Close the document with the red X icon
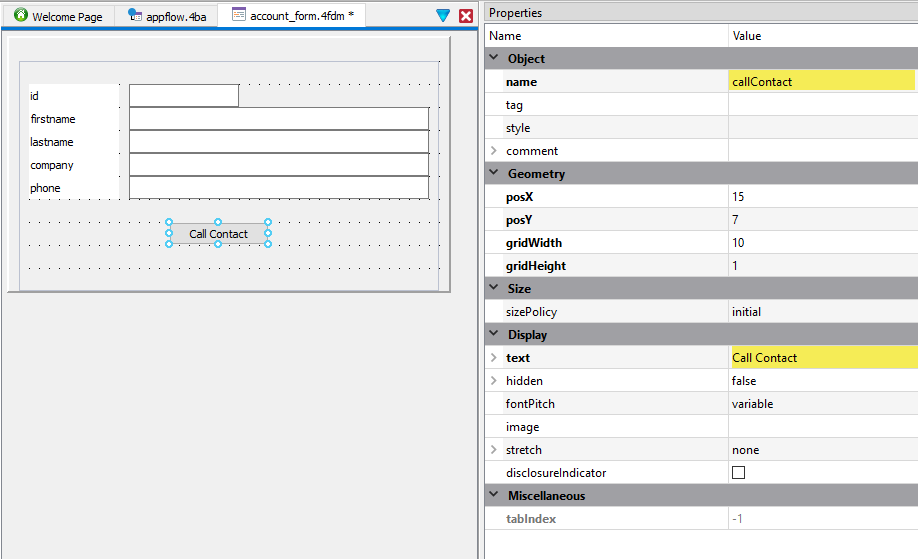This screenshot has width=918, height=559. [466, 16]
